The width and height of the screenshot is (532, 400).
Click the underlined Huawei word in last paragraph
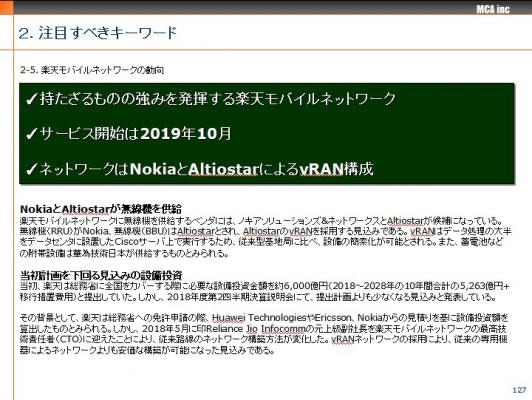click(x=229, y=318)
